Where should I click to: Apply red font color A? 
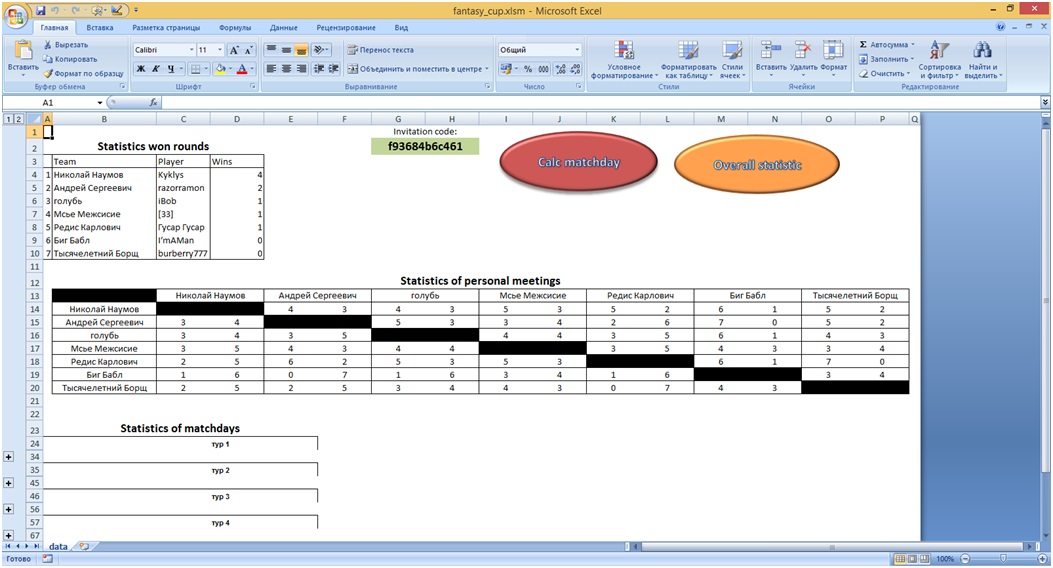[242, 68]
